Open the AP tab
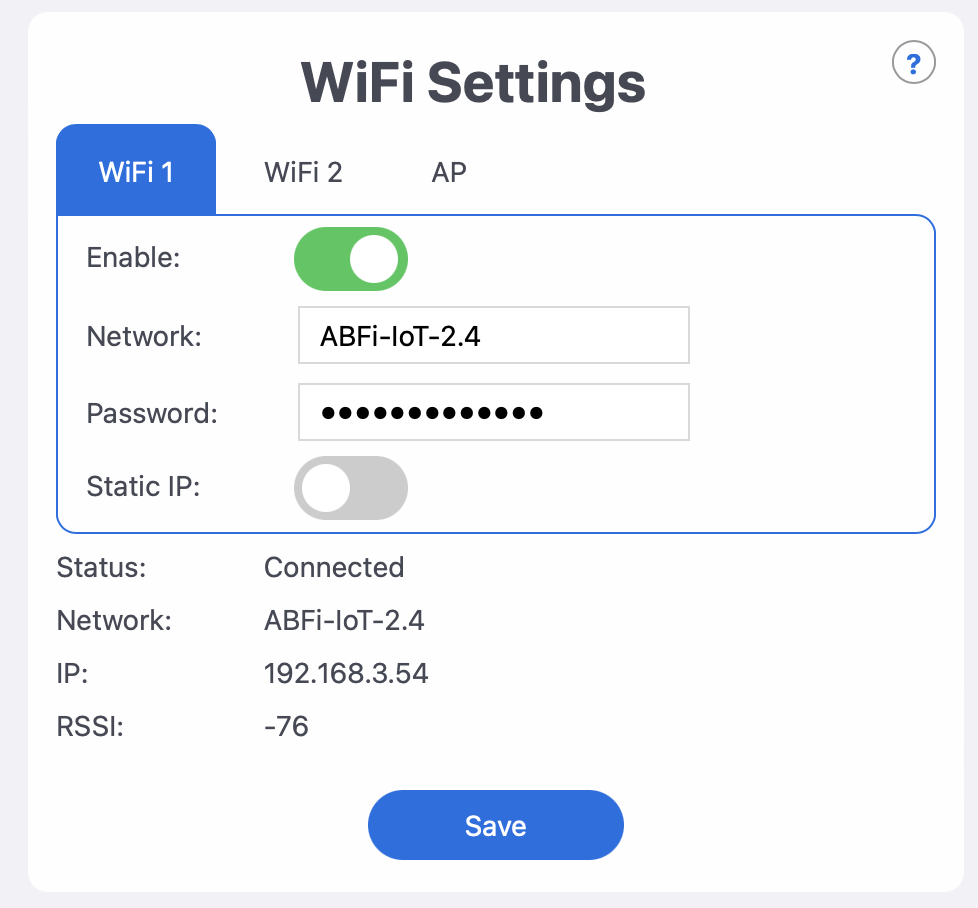 pyautogui.click(x=449, y=172)
